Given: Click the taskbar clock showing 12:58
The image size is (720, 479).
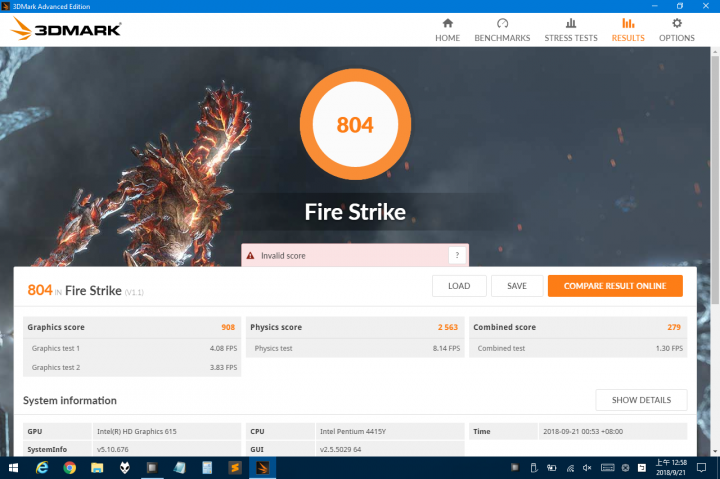Looking at the screenshot, I should 671,468.
